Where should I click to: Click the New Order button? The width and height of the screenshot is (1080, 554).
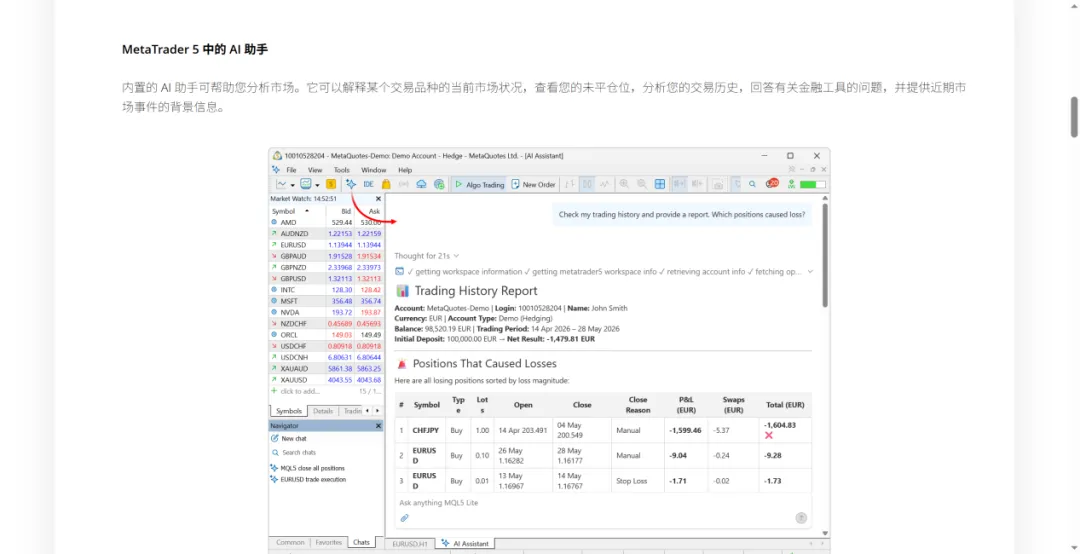[x=533, y=184]
